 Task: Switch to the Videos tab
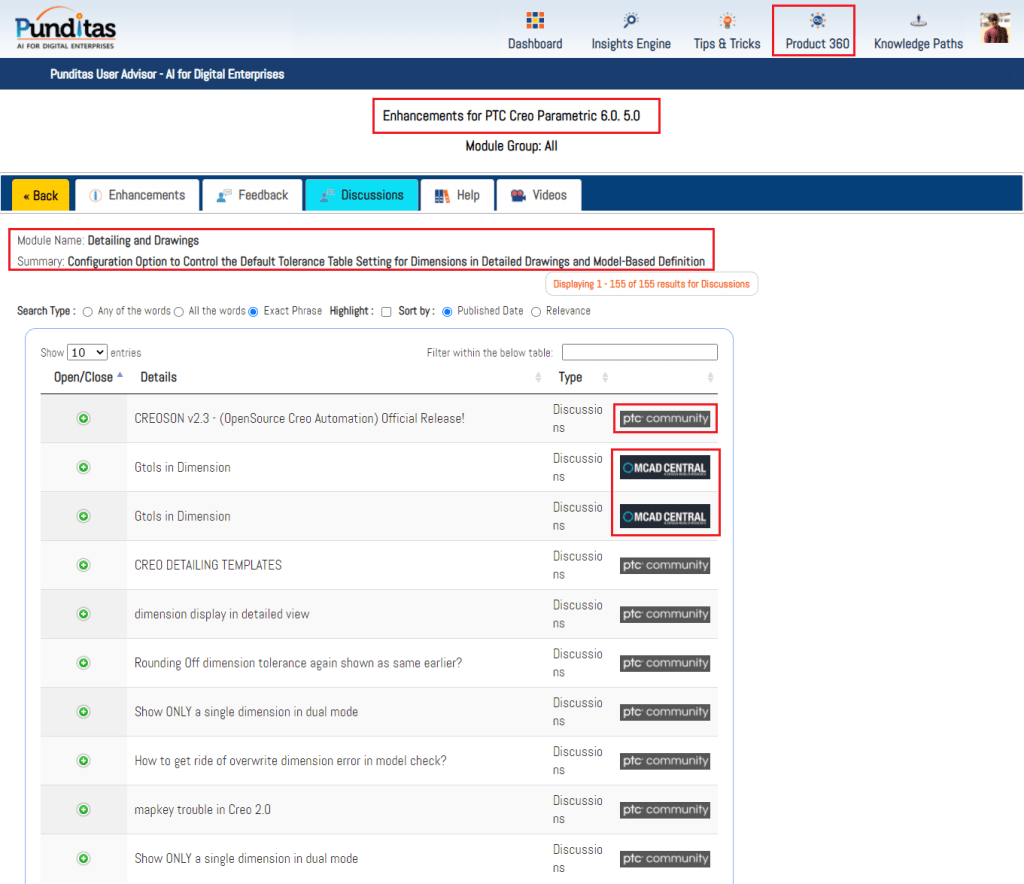point(538,196)
